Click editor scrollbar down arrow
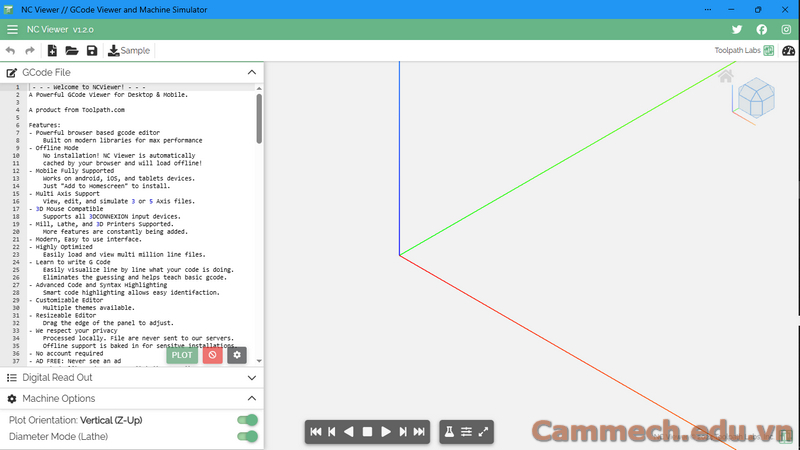 [259, 361]
